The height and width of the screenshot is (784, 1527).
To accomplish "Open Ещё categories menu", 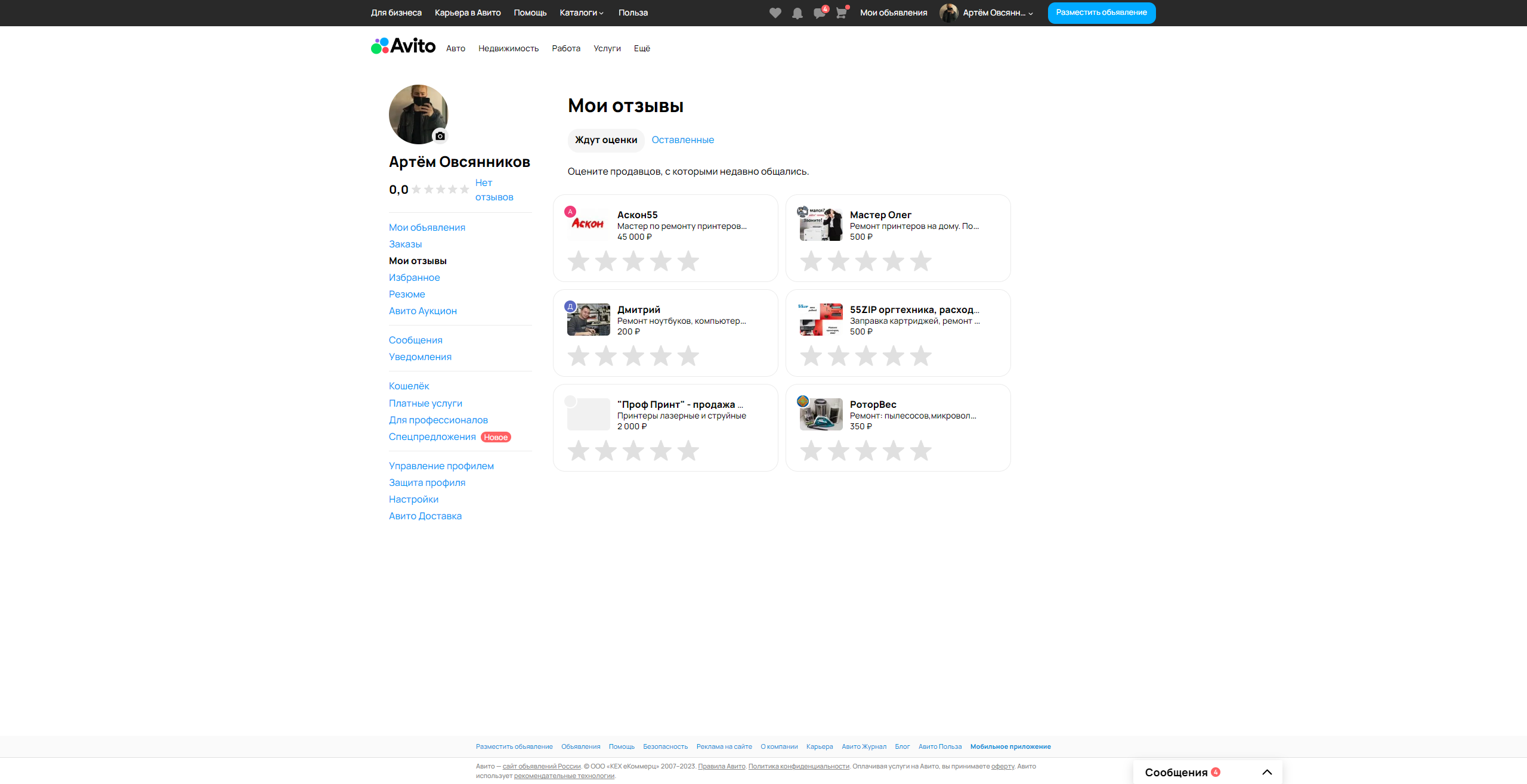I will [x=642, y=48].
